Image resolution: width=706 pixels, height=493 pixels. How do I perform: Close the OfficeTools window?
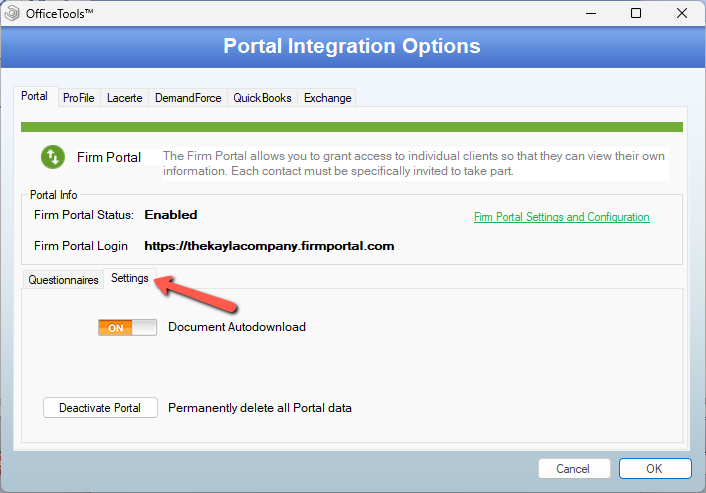(682, 13)
